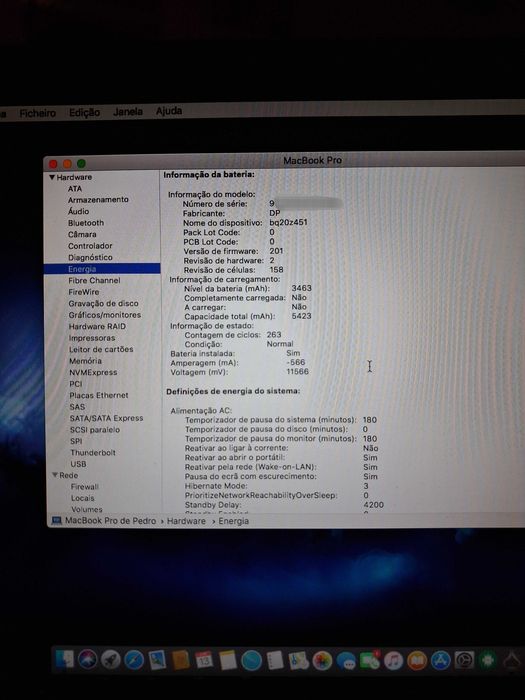Select Memória in the sidebar
The width and height of the screenshot is (525, 700).
pyautogui.click(x=85, y=361)
